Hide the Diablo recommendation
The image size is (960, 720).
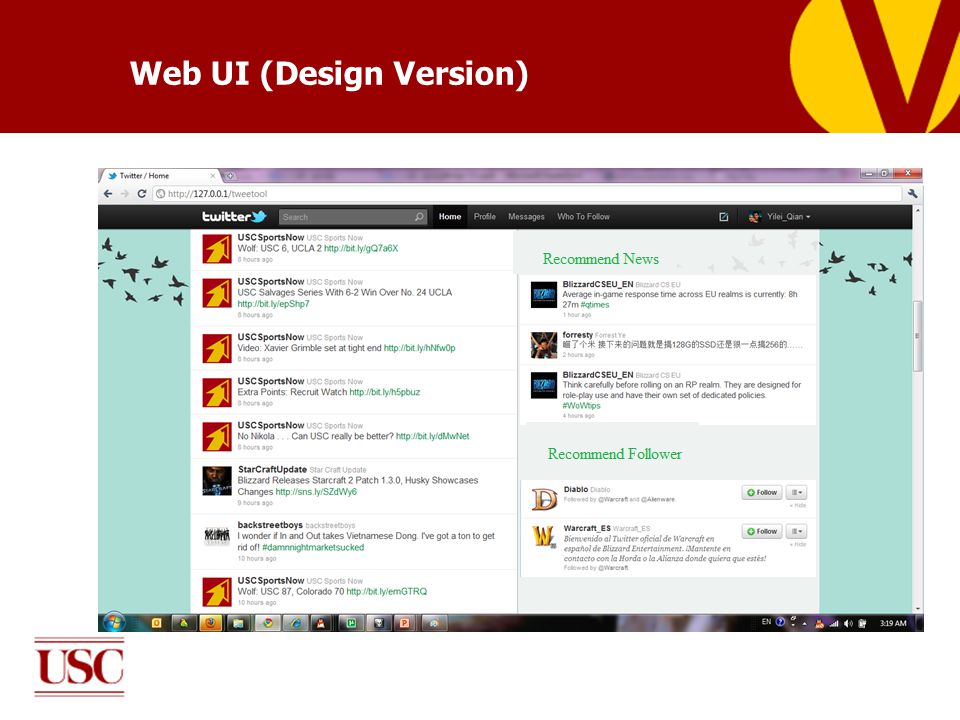click(798, 506)
